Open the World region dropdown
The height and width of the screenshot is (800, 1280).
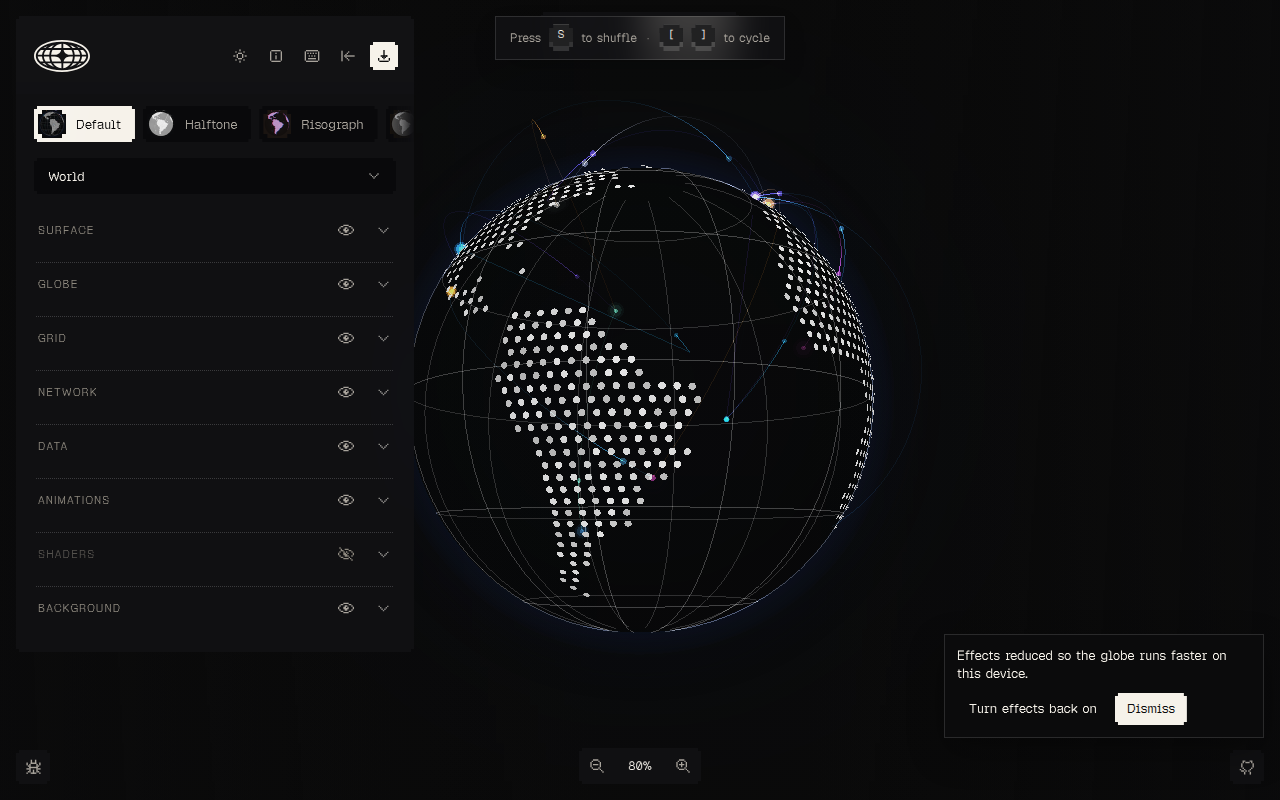pos(215,176)
